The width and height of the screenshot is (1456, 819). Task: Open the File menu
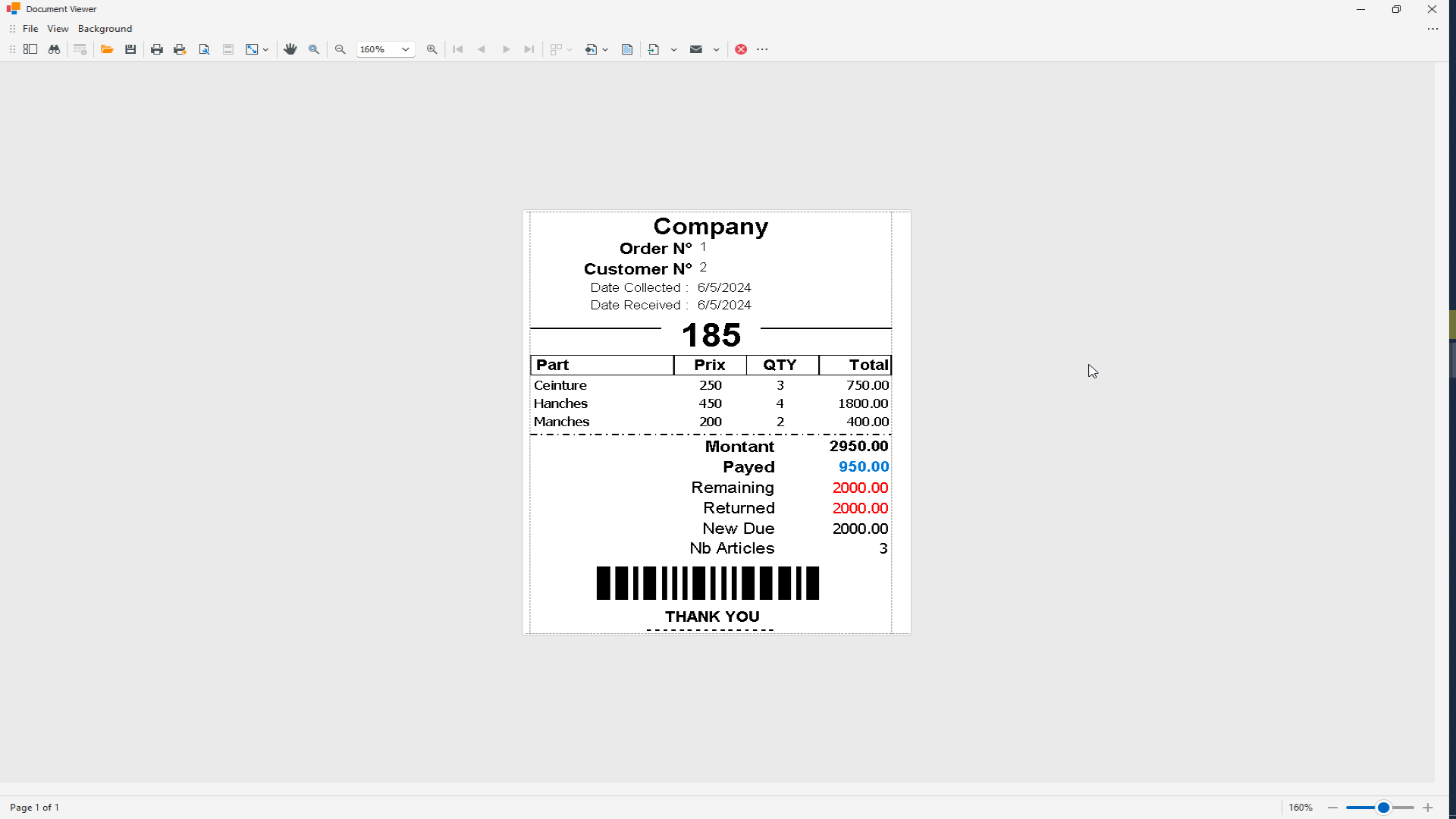click(30, 29)
